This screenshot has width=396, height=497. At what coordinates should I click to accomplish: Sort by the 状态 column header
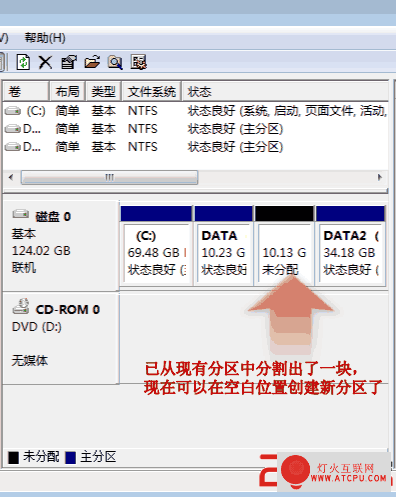[285, 91]
